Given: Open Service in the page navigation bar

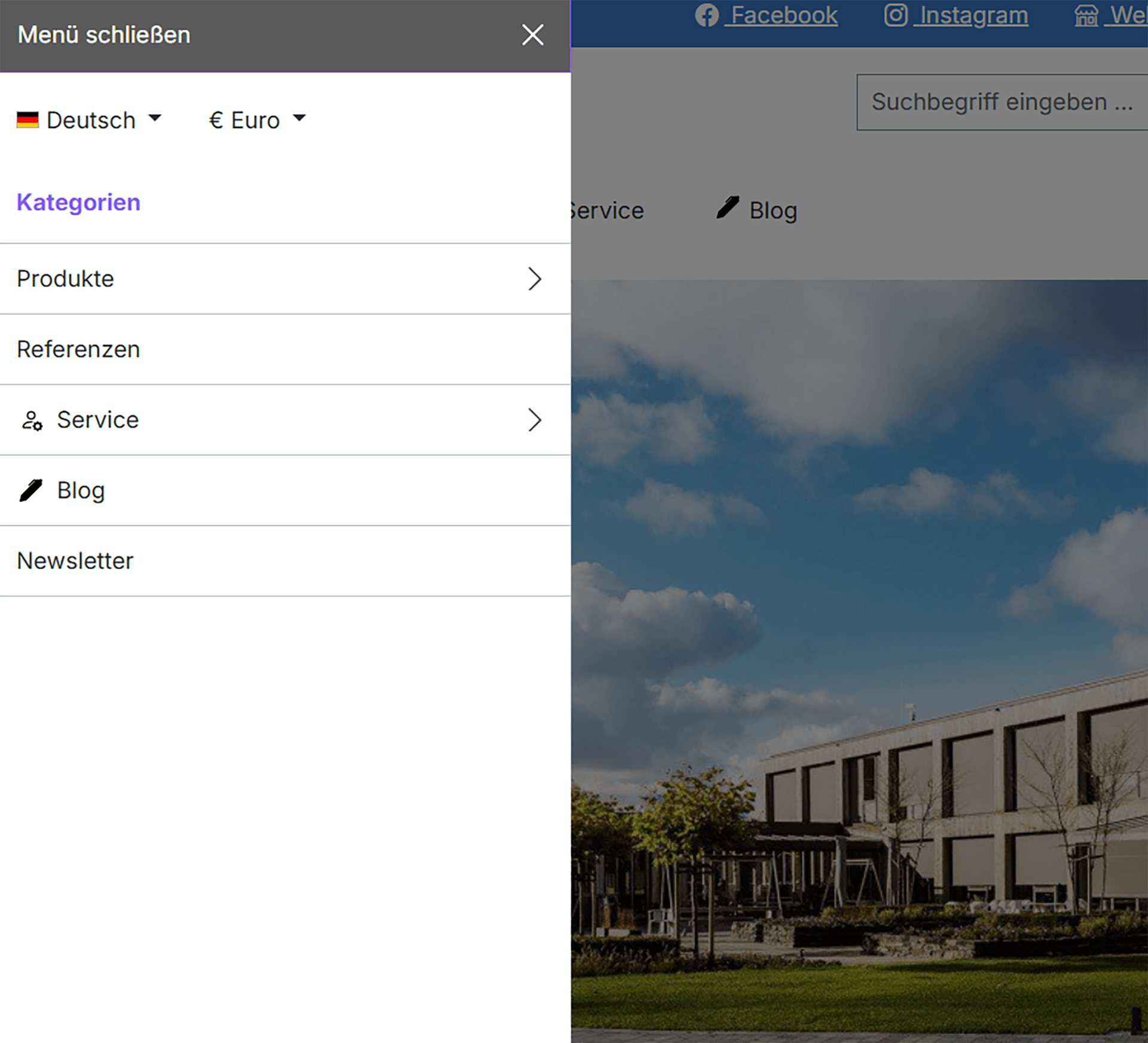Looking at the screenshot, I should tap(607, 211).
